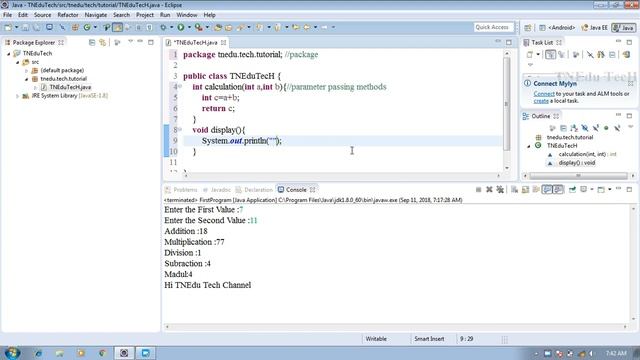The height and width of the screenshot is (360, 640).
Task: Switch to the Android perspective button
Action: [557, 28]
